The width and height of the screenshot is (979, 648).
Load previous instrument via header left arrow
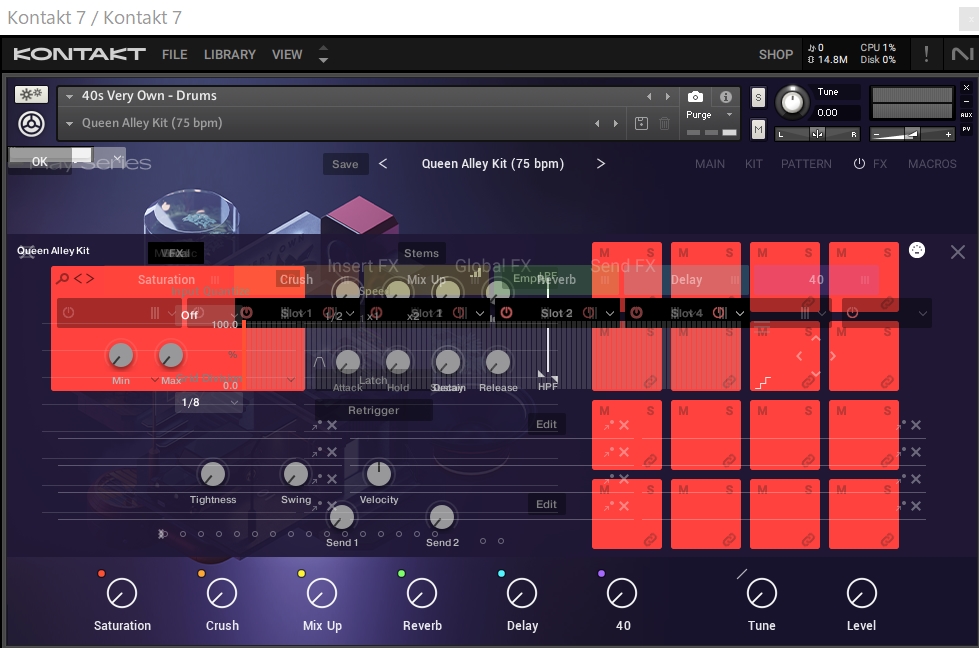649,96
